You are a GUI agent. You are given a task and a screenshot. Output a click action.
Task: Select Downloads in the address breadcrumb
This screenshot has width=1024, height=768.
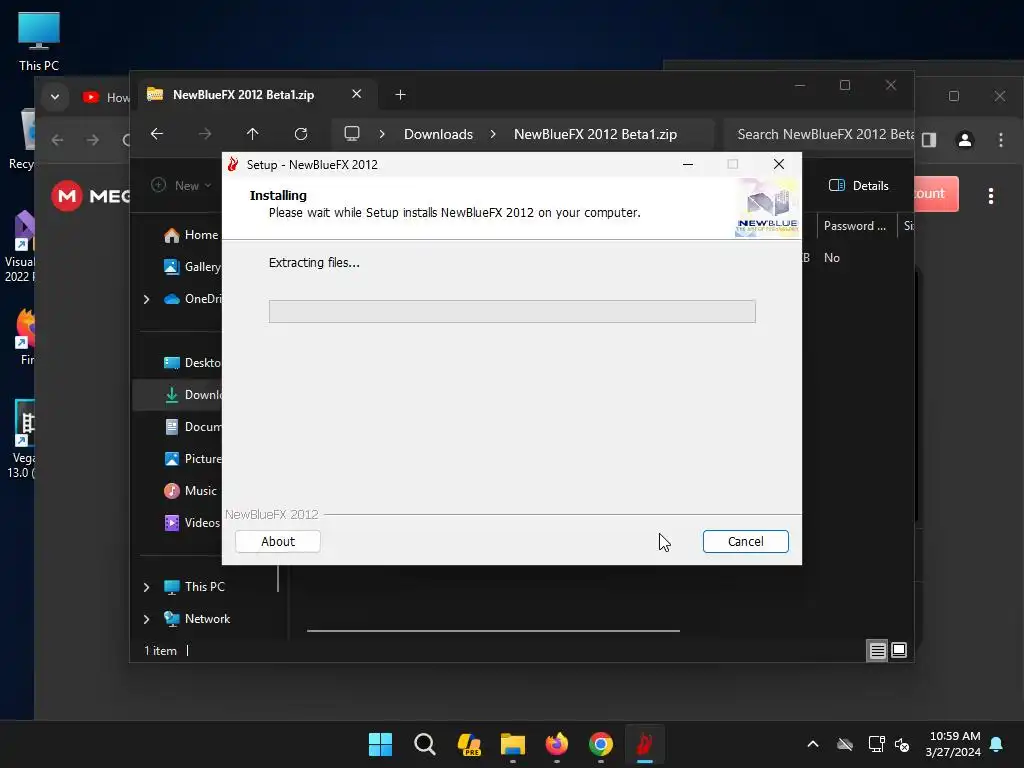(438, 134)
